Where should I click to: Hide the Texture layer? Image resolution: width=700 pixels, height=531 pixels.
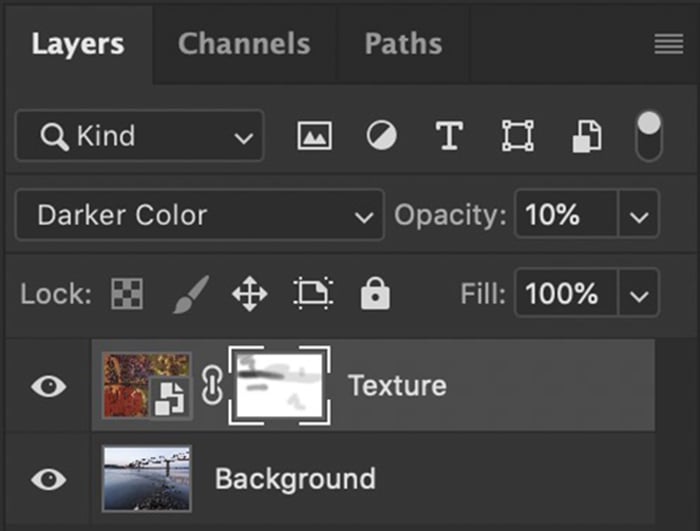tap(49, 386)
